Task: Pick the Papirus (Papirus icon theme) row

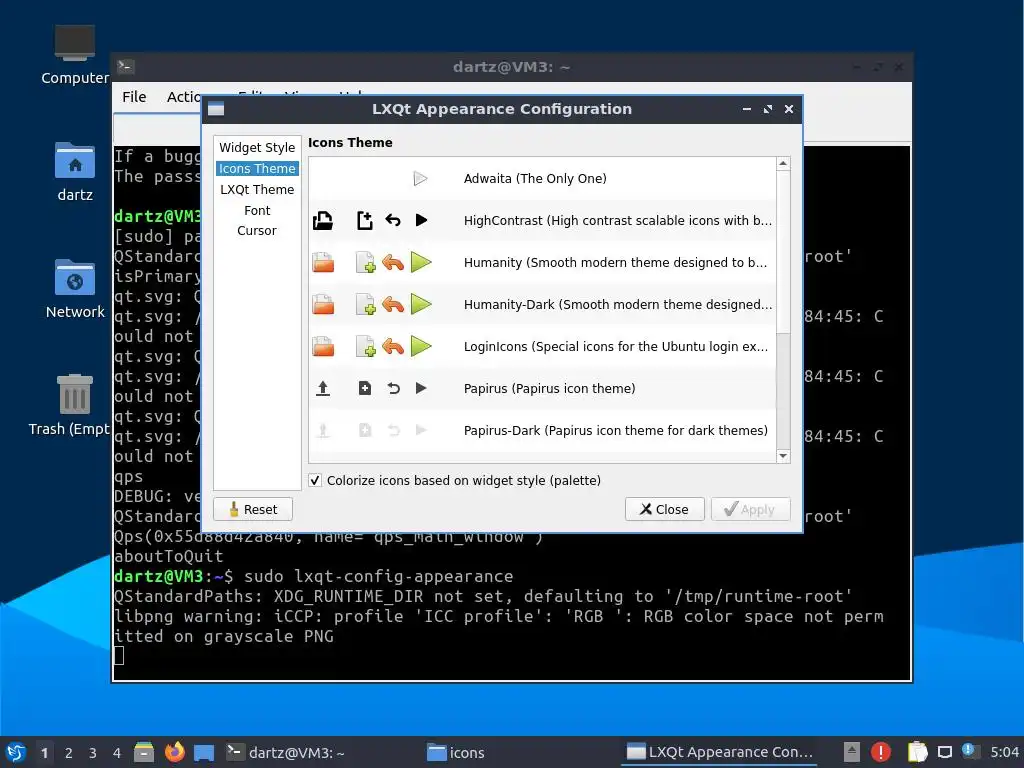Action: [542, 389]
